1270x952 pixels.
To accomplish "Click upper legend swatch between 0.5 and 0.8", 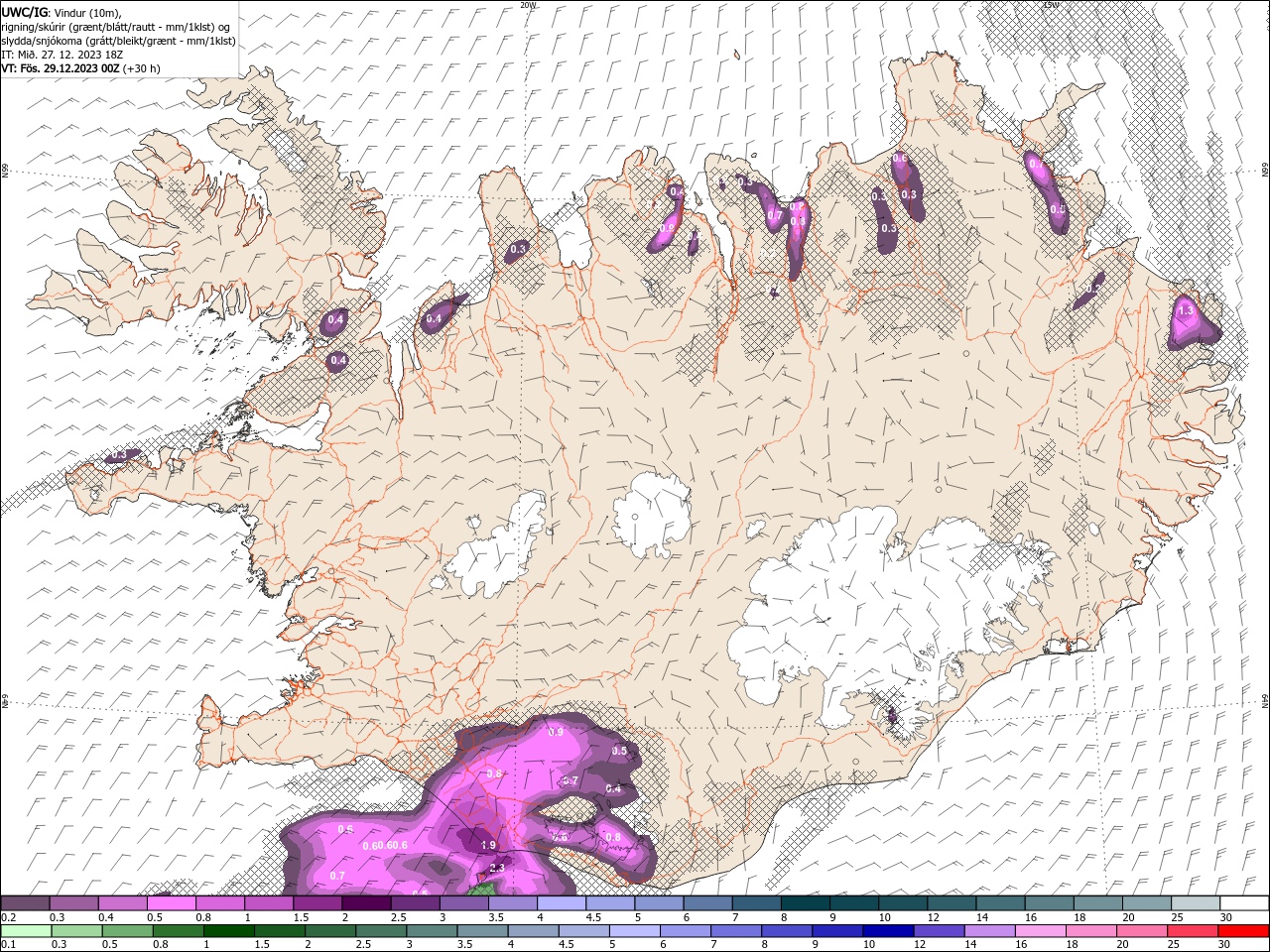I will pyautogui.click(x=171, y=902).
